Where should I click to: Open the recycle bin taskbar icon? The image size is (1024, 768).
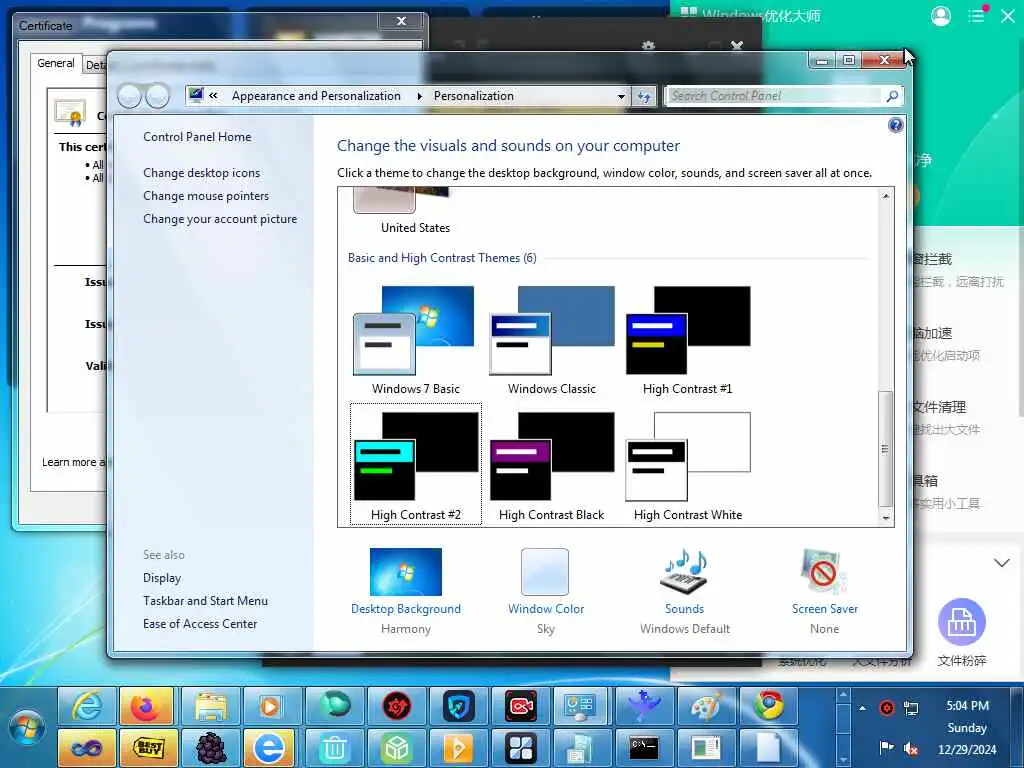(334, 748)
